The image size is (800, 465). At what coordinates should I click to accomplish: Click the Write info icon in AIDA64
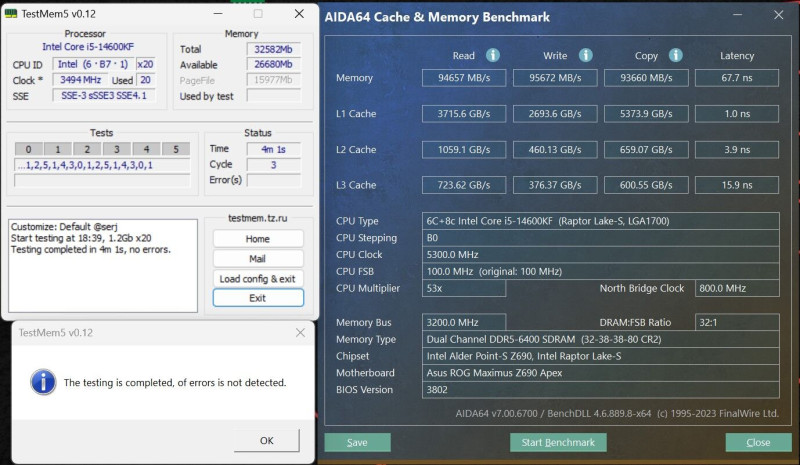[x=585, y=55]
